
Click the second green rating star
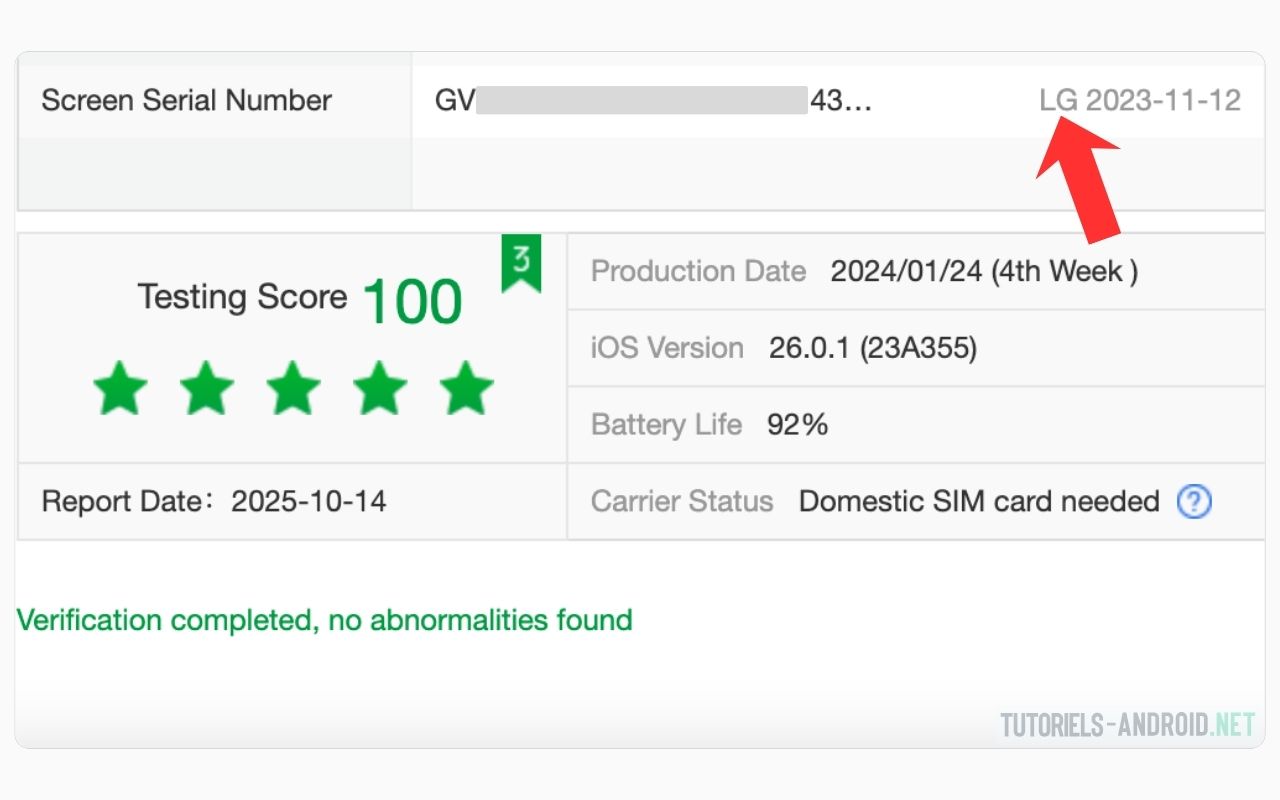coord(207,389)
